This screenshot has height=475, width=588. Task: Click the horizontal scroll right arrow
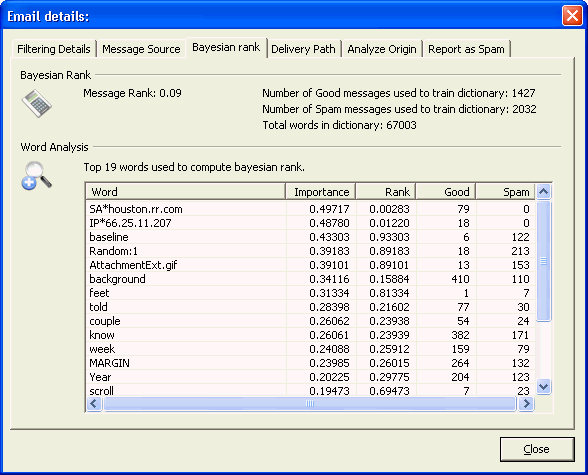(x=526, y=404)
